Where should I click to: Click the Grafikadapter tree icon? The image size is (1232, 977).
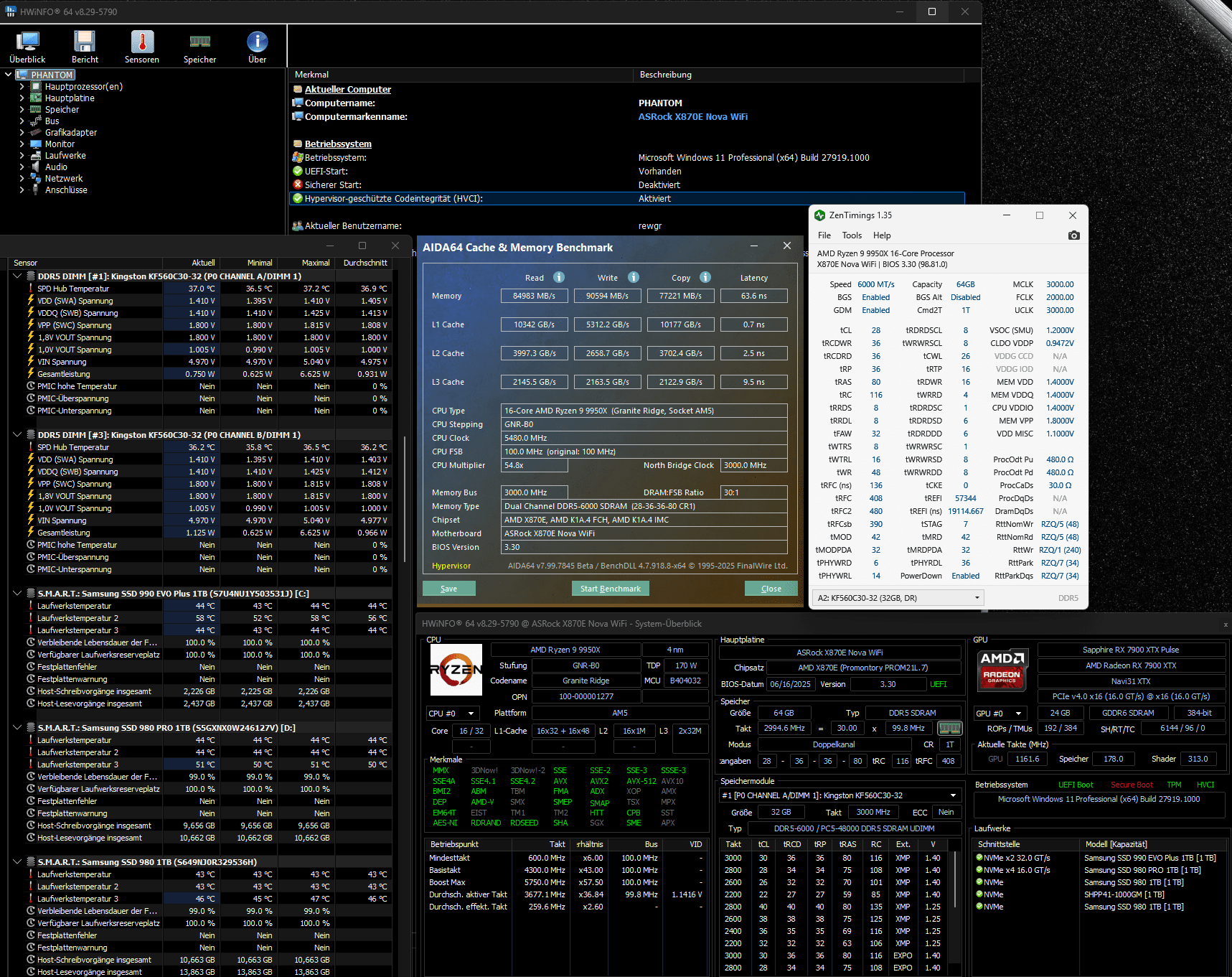[36, 133]
